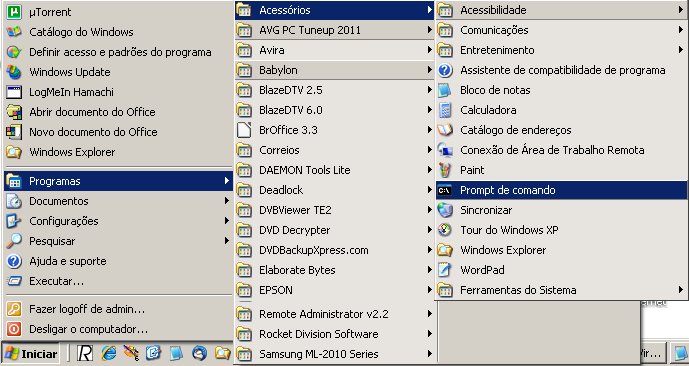The height and width of the screenshot is (366, 689).
Task: Click the LogMeIn Hamachi window icon
Action: pos(14,92)
